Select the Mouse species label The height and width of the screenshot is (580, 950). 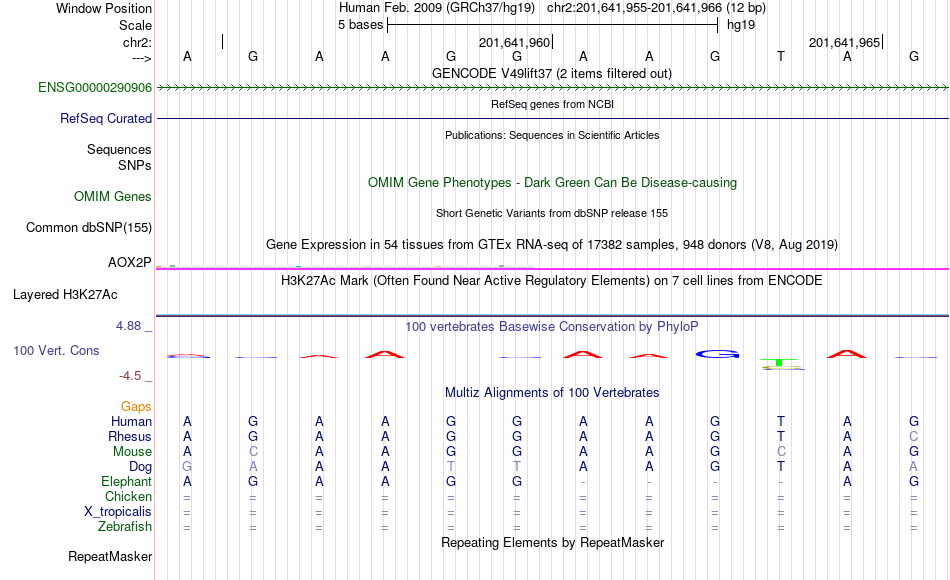point(132,452)
